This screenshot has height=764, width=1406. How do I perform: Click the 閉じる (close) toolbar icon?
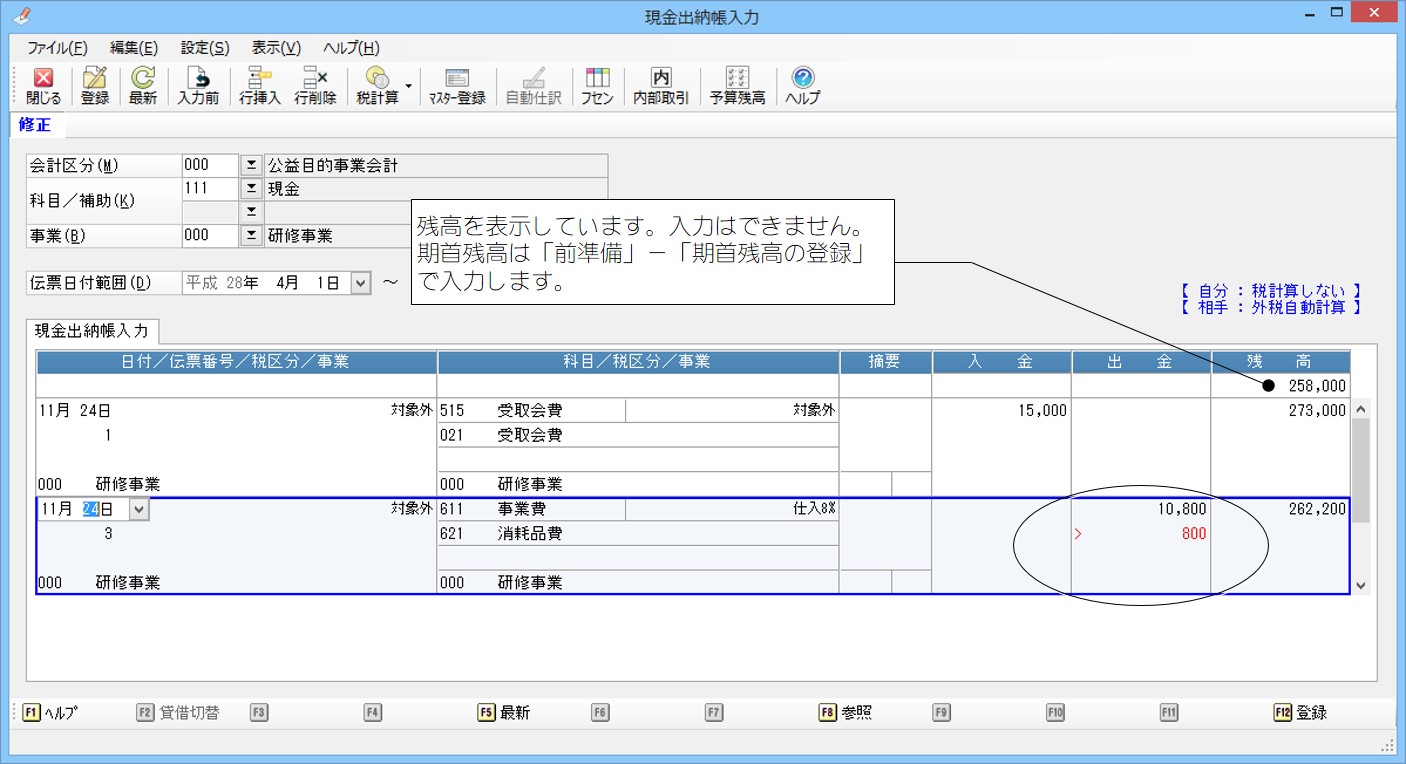[43, 86]
